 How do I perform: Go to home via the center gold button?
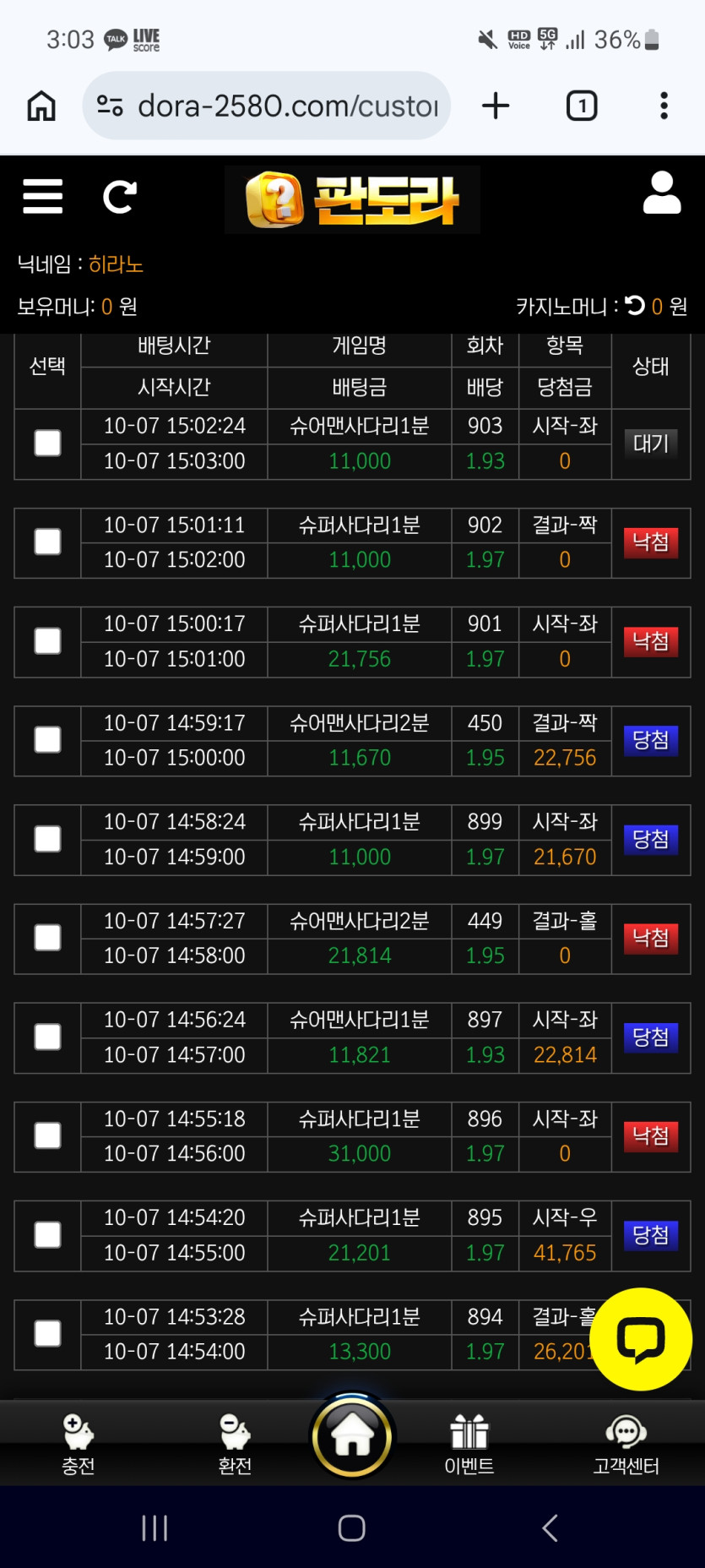[x=352, y=1436]
